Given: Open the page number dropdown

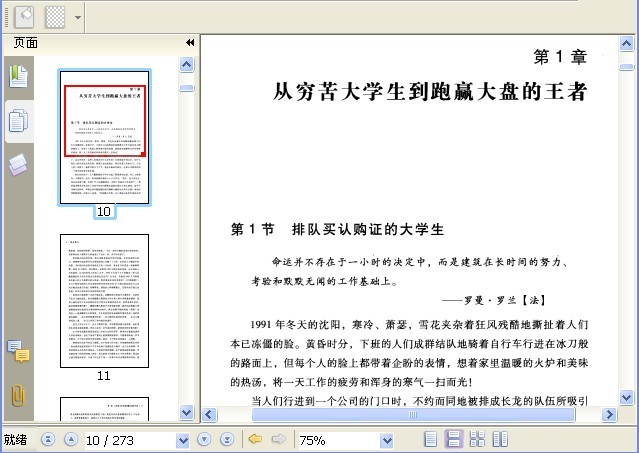Looking at the screenshot, I should tap(183, 440).
